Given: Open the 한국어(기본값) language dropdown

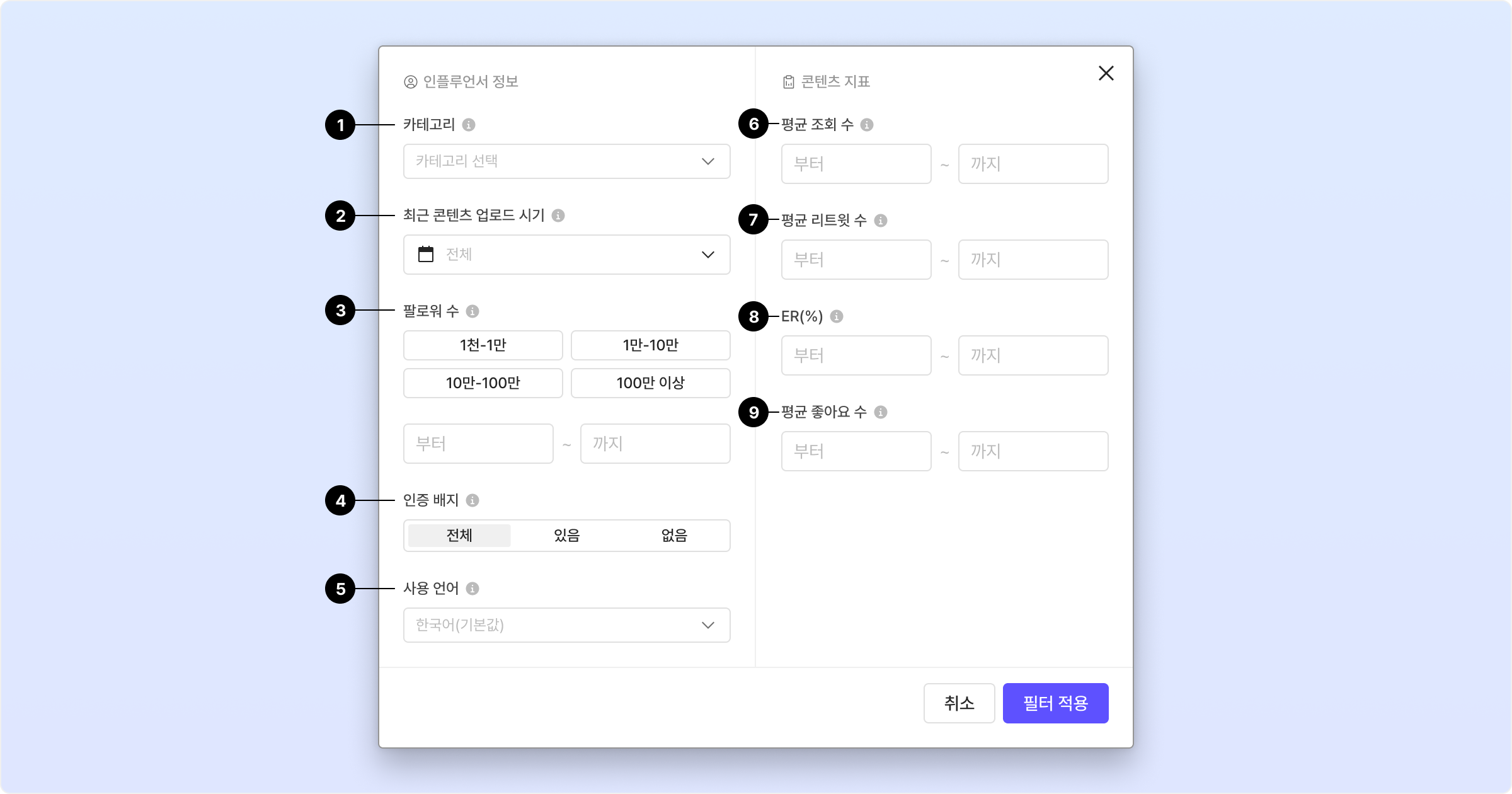Looking at the screenshot, I should (x=566, y=625).
